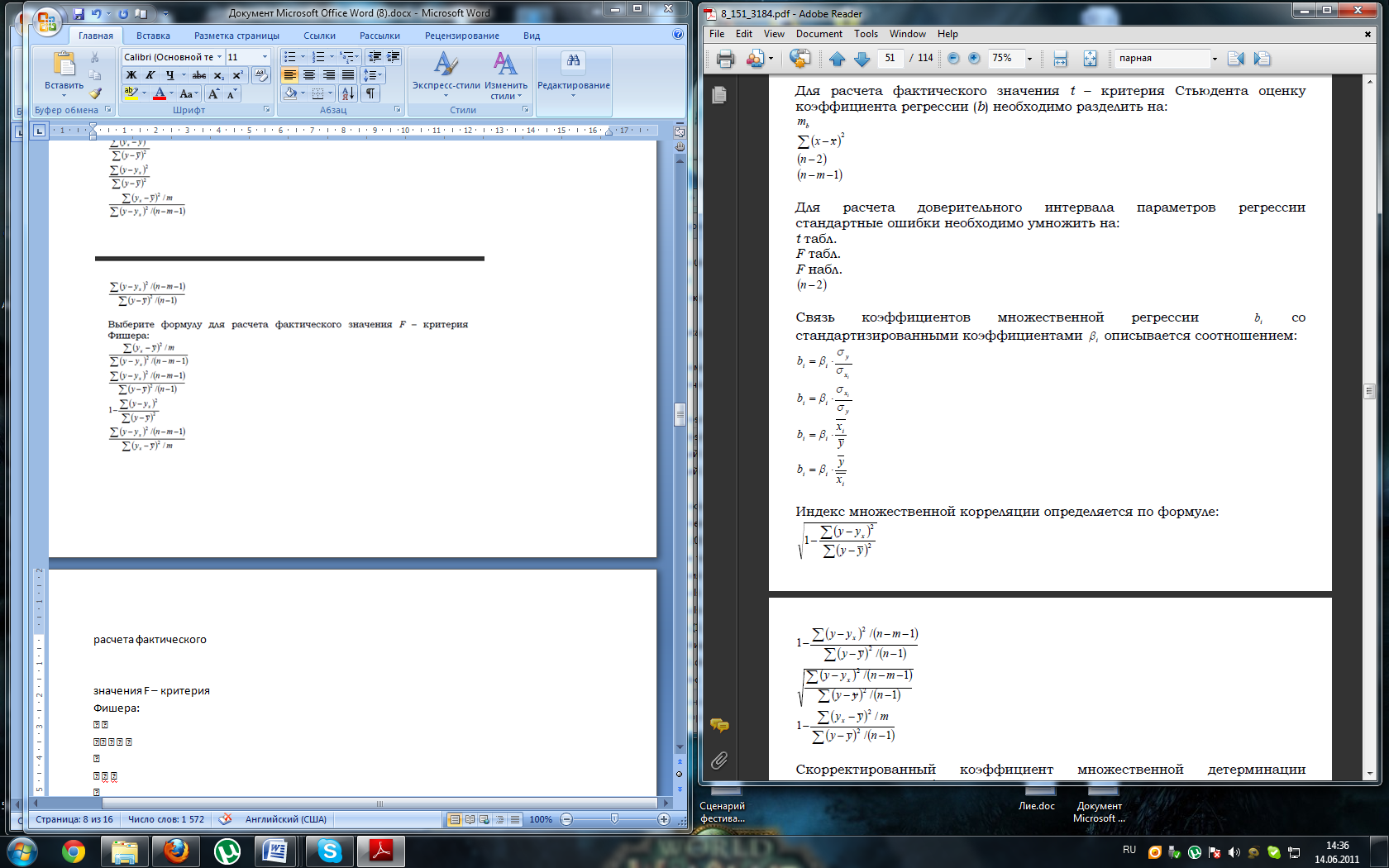Viewport: 1389px width, 868px height.
Task: Open the font name dropdown Calibri
Action: 219,57
